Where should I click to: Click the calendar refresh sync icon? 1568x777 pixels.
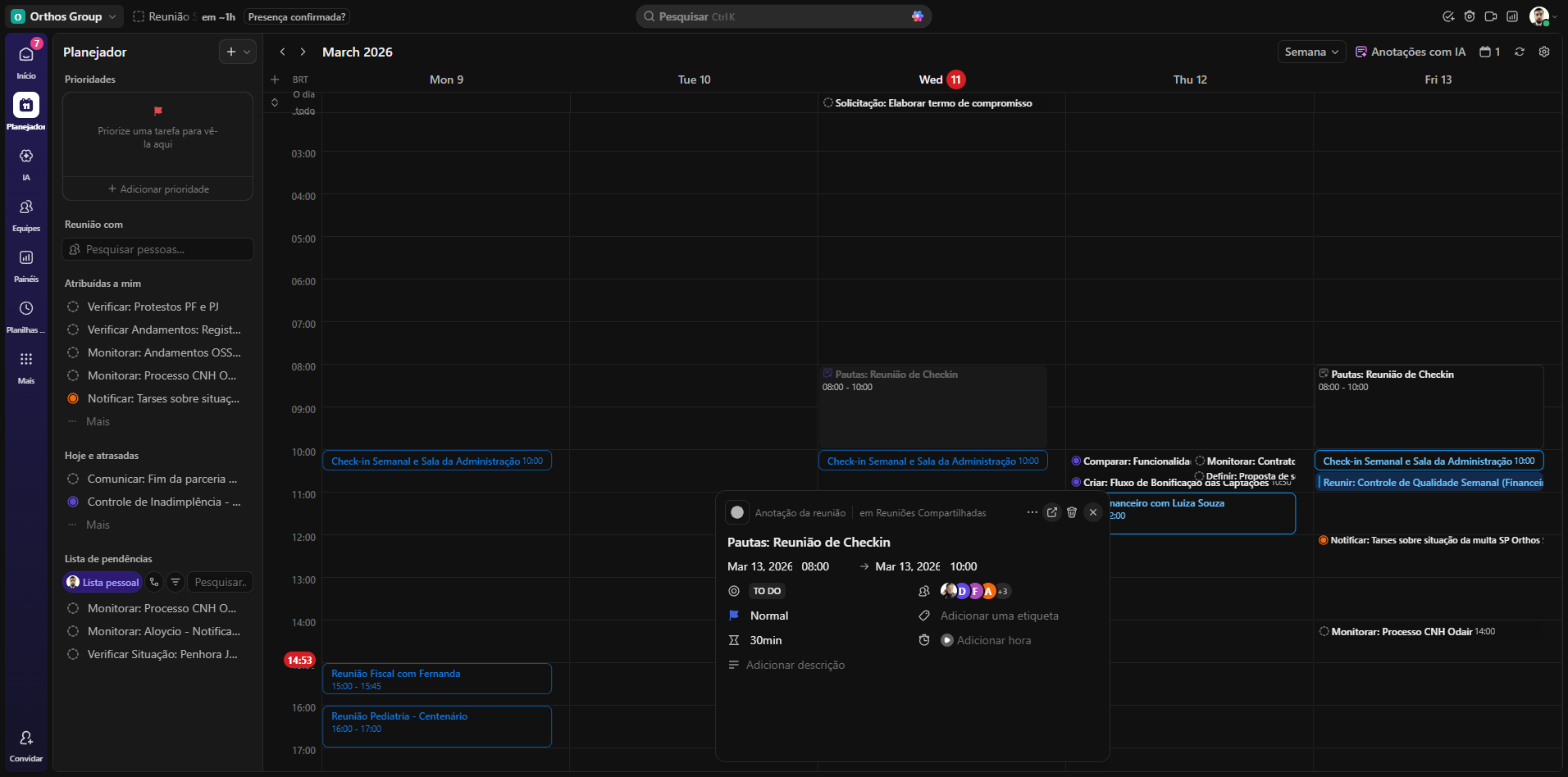(1520, 52)
